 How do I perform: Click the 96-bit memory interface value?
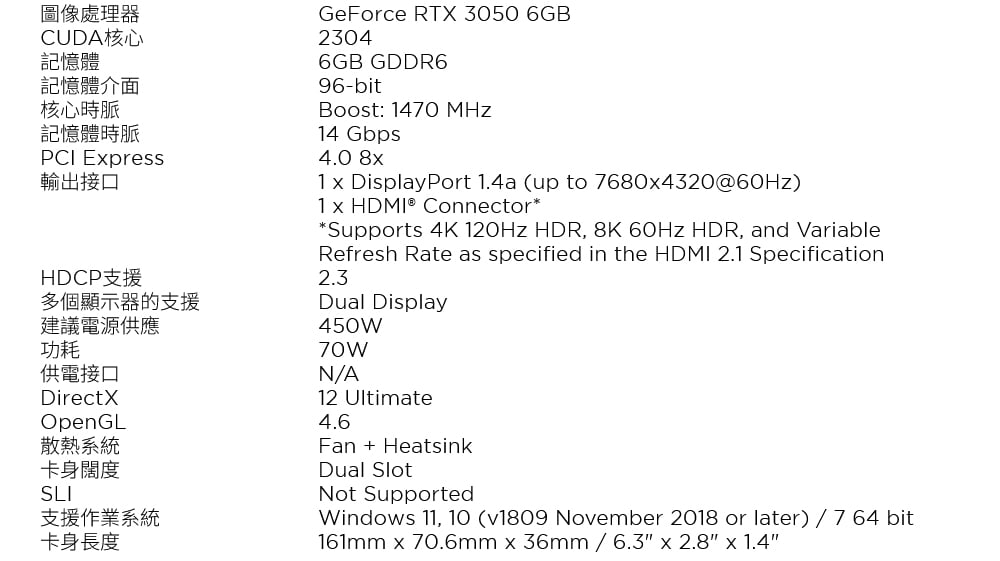349,86
